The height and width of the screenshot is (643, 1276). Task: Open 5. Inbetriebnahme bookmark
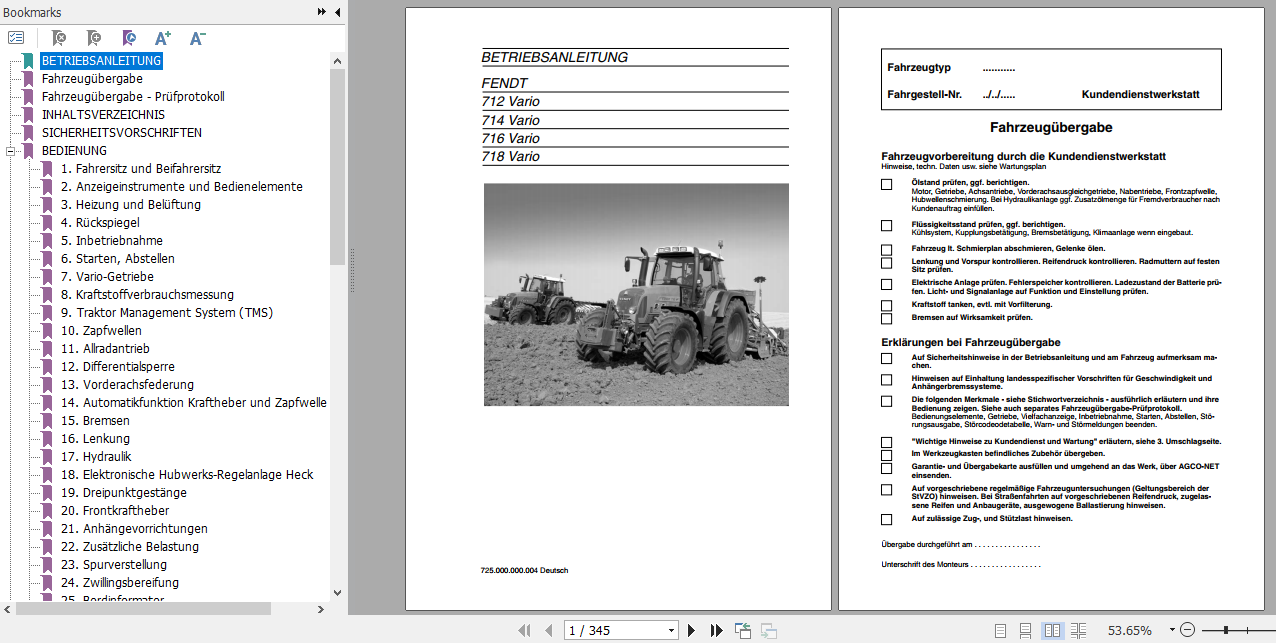tap(112, 241)
